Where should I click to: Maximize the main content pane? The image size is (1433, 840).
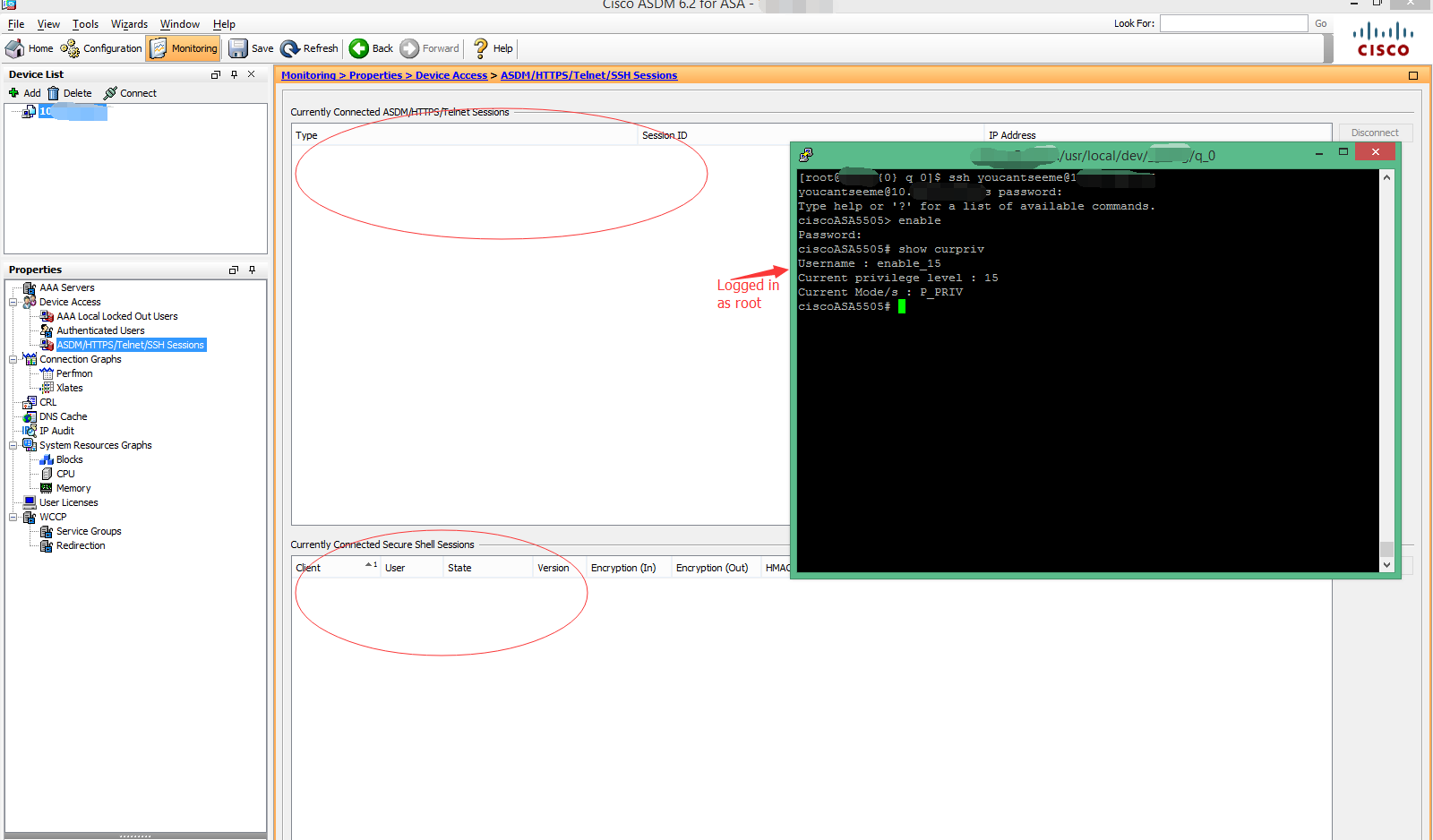tap(1413, 75)
